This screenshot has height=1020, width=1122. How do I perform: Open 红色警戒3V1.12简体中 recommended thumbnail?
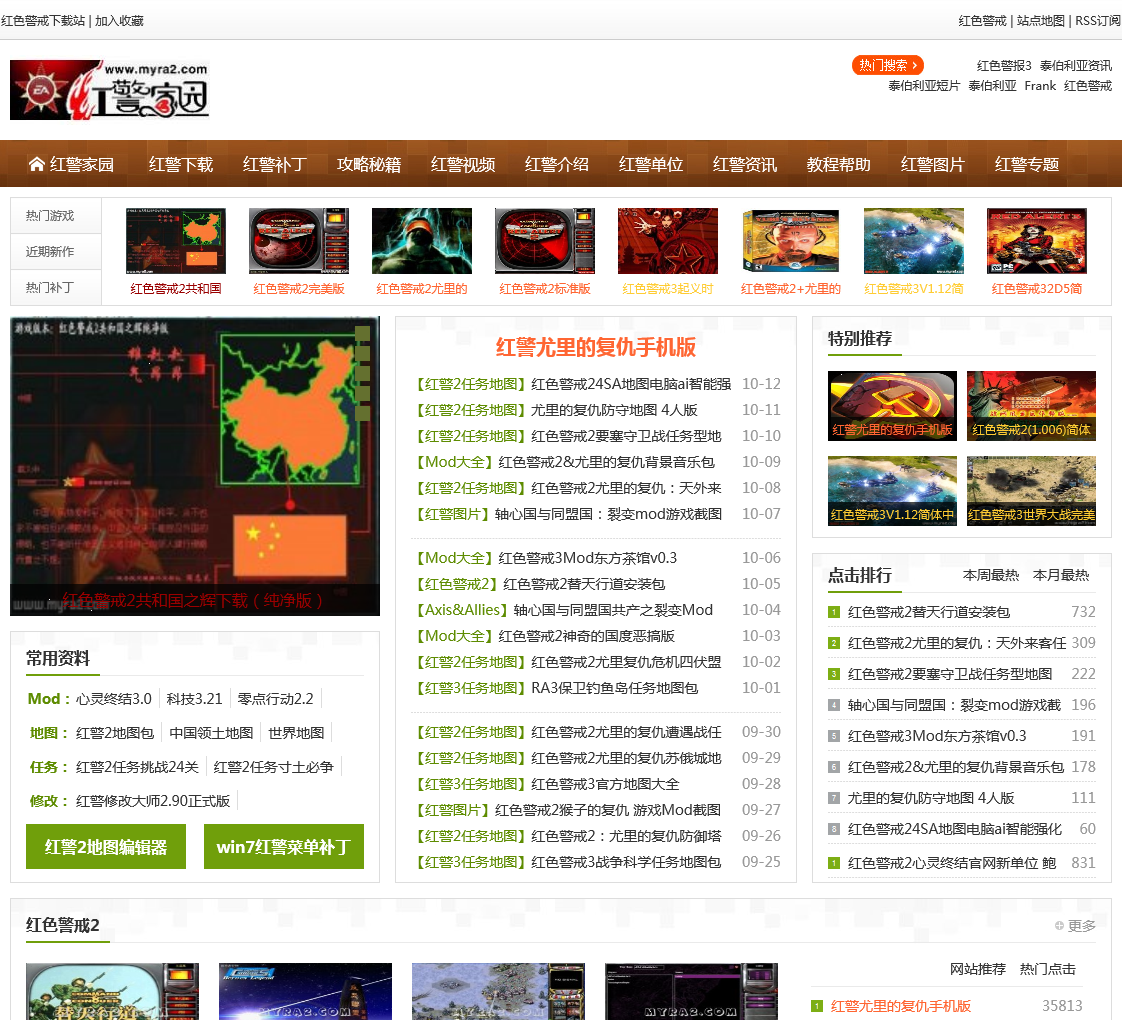892,491
